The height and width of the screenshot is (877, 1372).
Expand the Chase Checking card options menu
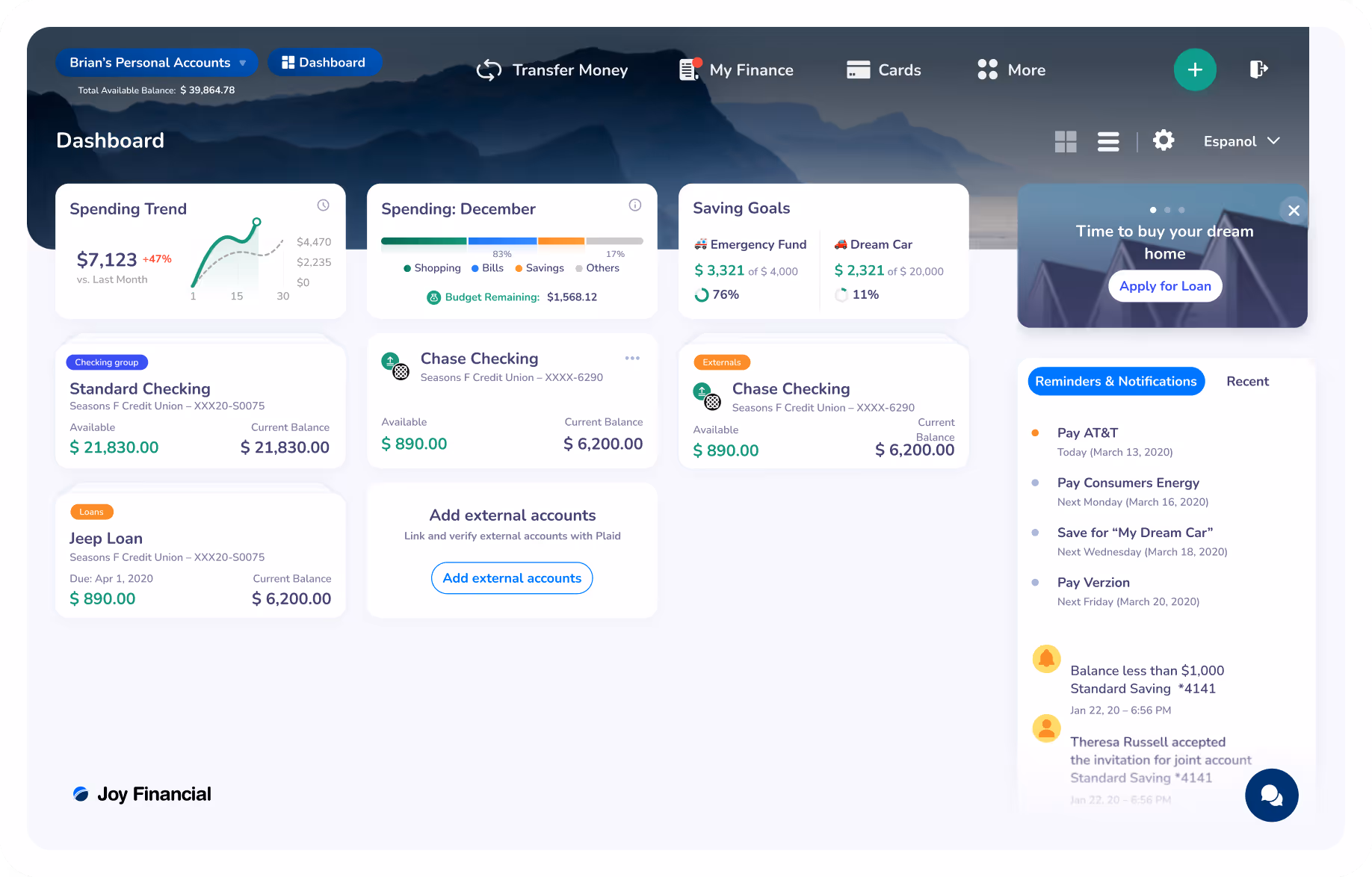(632, 358)
